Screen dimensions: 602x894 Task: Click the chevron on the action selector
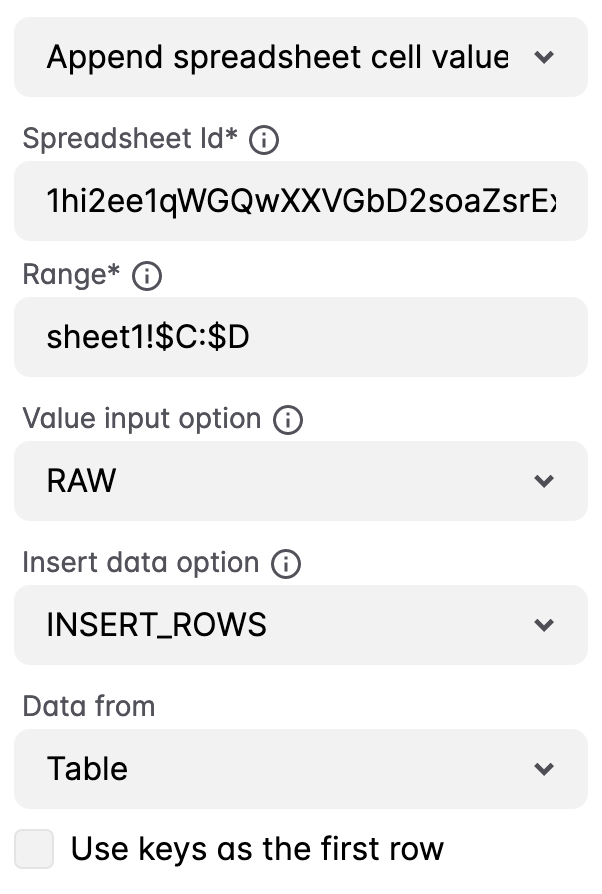click(x=545, y=57)
